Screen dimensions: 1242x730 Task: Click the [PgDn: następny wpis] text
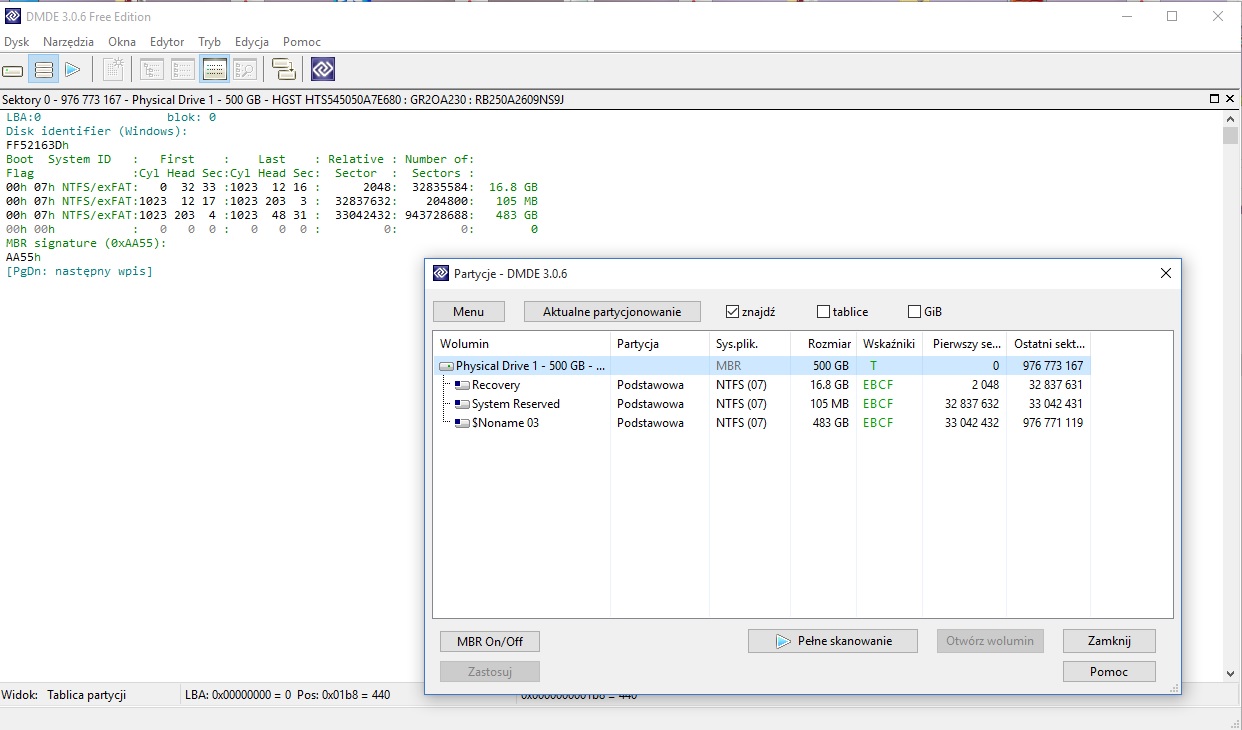[x=79, y=271]
